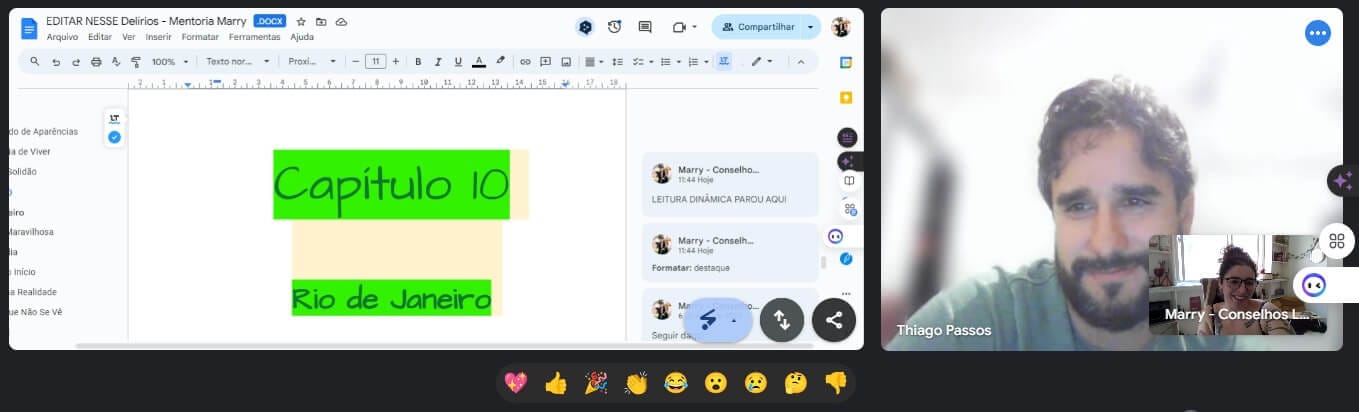Open the font family 'Proxi...' dropdown

point(312,62)
